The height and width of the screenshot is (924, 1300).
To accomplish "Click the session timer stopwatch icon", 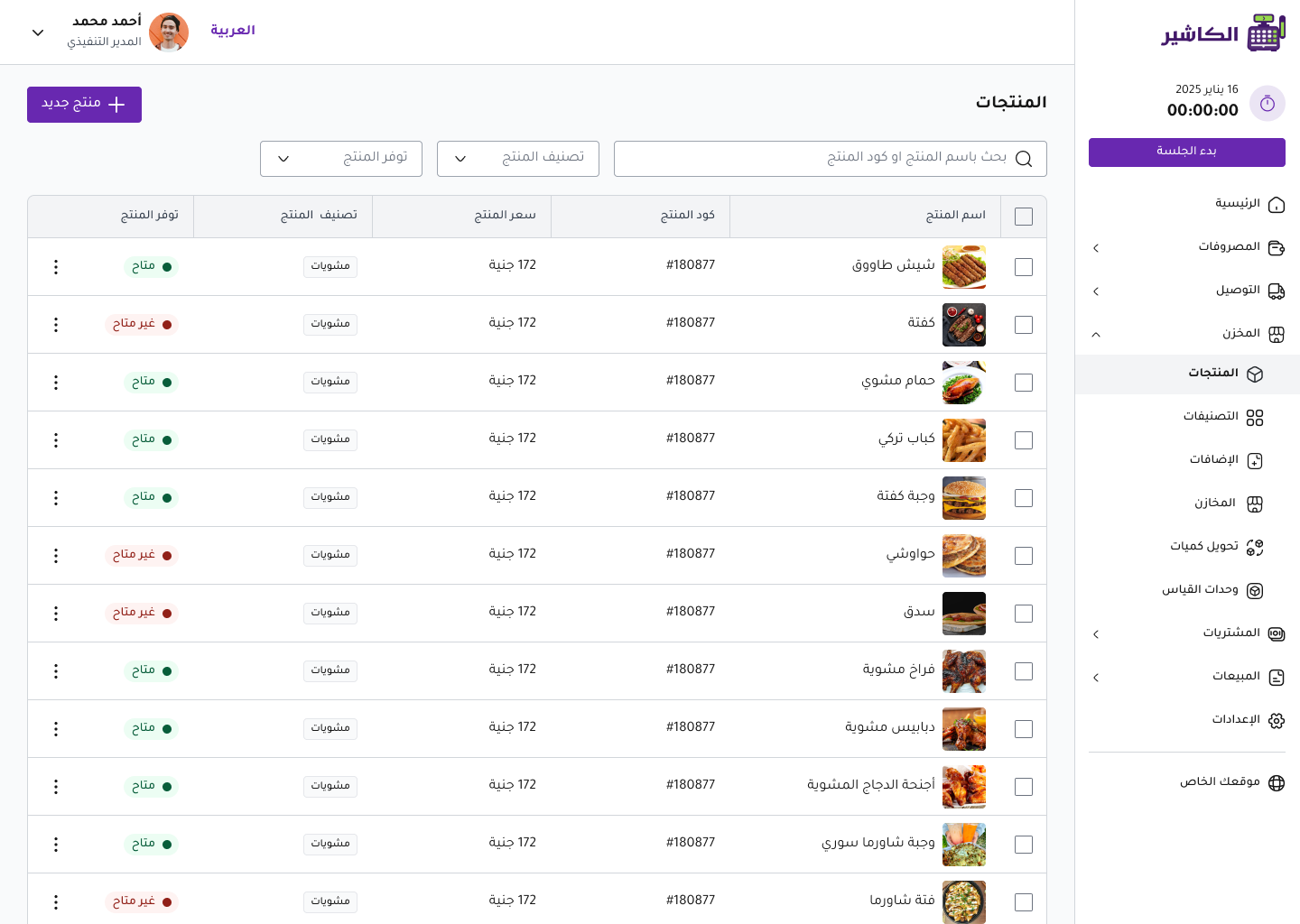I will [x=1267, y=104].
